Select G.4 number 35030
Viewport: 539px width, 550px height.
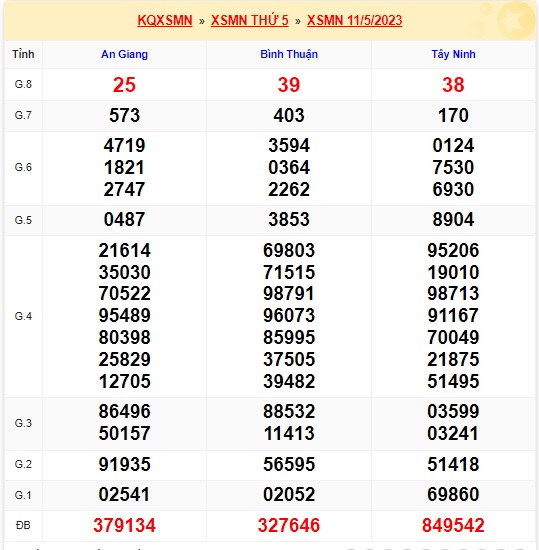click(124, 272)
